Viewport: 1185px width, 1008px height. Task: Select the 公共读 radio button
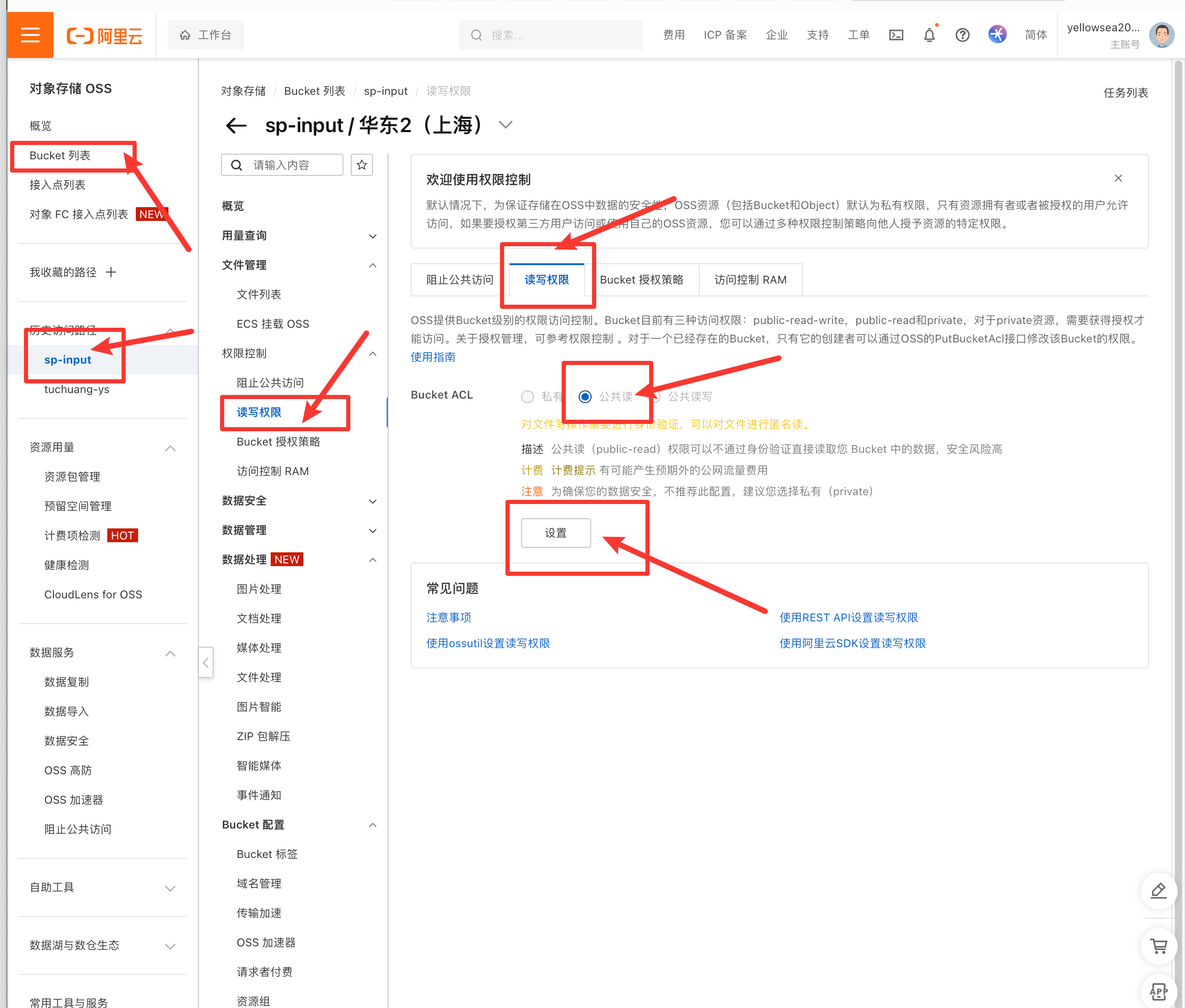pos(585,397)
